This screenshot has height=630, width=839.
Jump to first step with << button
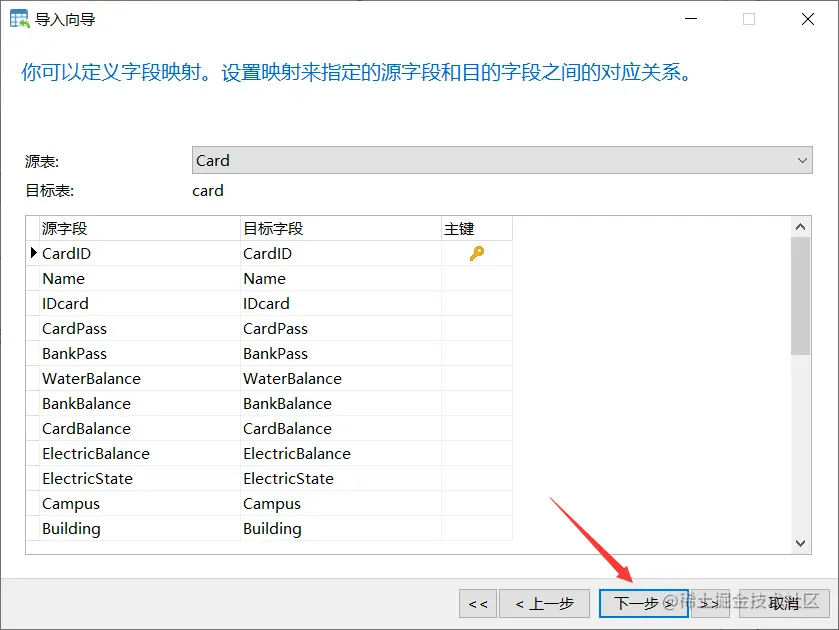point(478,603)
